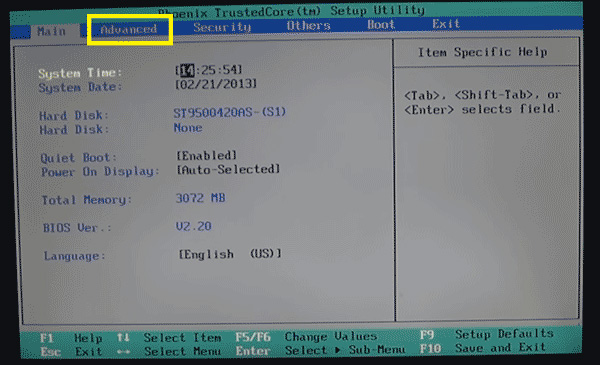The width and height of the screenshot is (600, 365).
Task: Click the F10 Save and Exit hint
Action: coord(483,348)
